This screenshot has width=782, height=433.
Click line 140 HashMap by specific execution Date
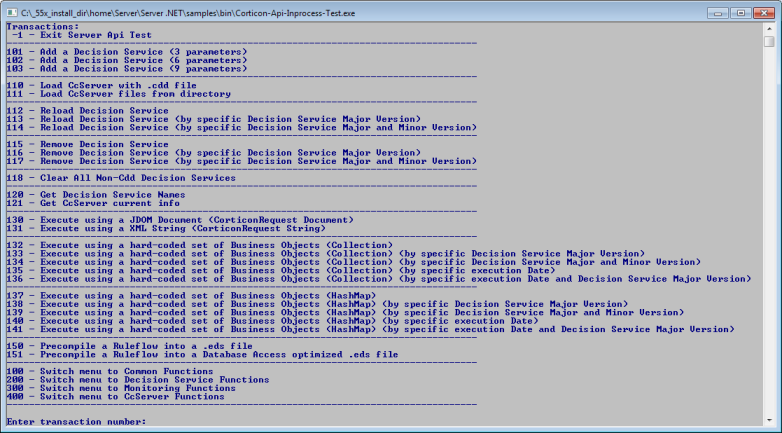click(x=272, y=321)
